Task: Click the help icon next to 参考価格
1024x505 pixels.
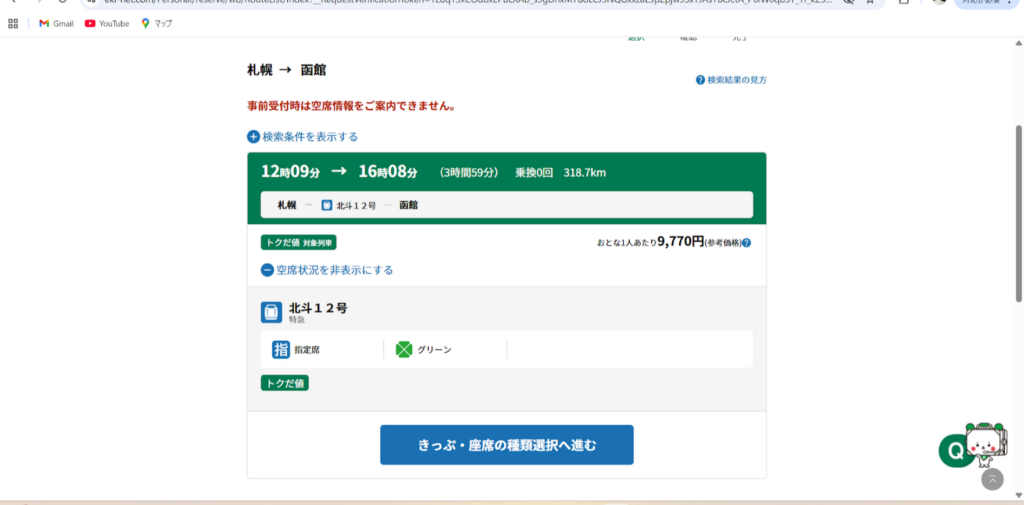Action: pos(746,243)
